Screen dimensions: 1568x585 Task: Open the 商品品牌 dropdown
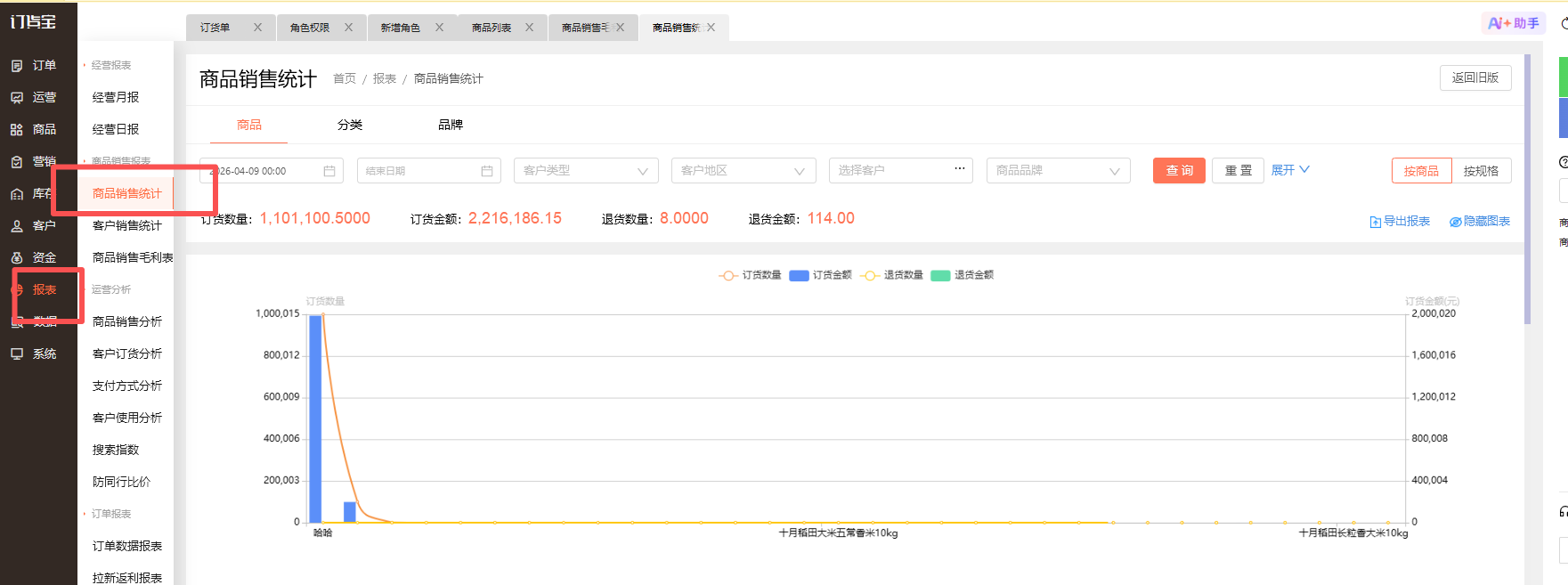pyautogui.click(x=1059, y=171)
